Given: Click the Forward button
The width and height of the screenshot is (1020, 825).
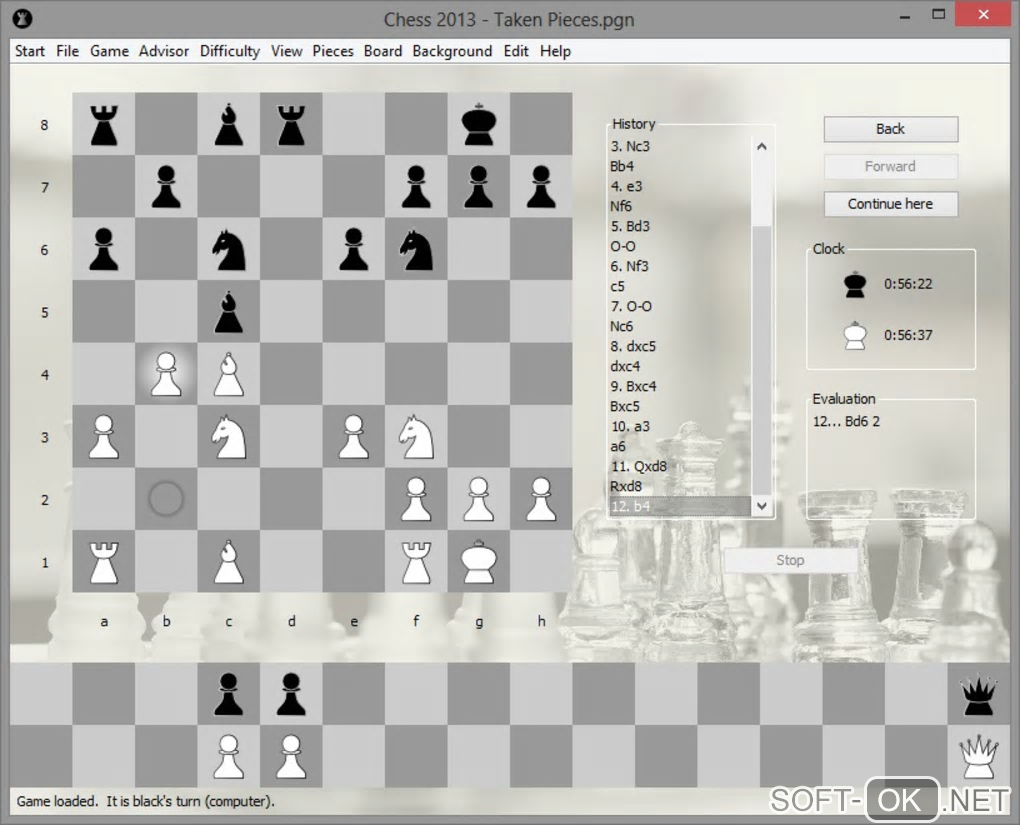Looking at the screenshot, I should pos(891,167).
